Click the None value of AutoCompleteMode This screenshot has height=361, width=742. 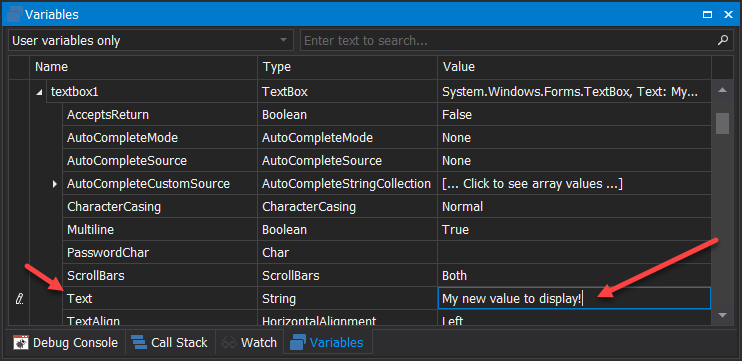456,138
